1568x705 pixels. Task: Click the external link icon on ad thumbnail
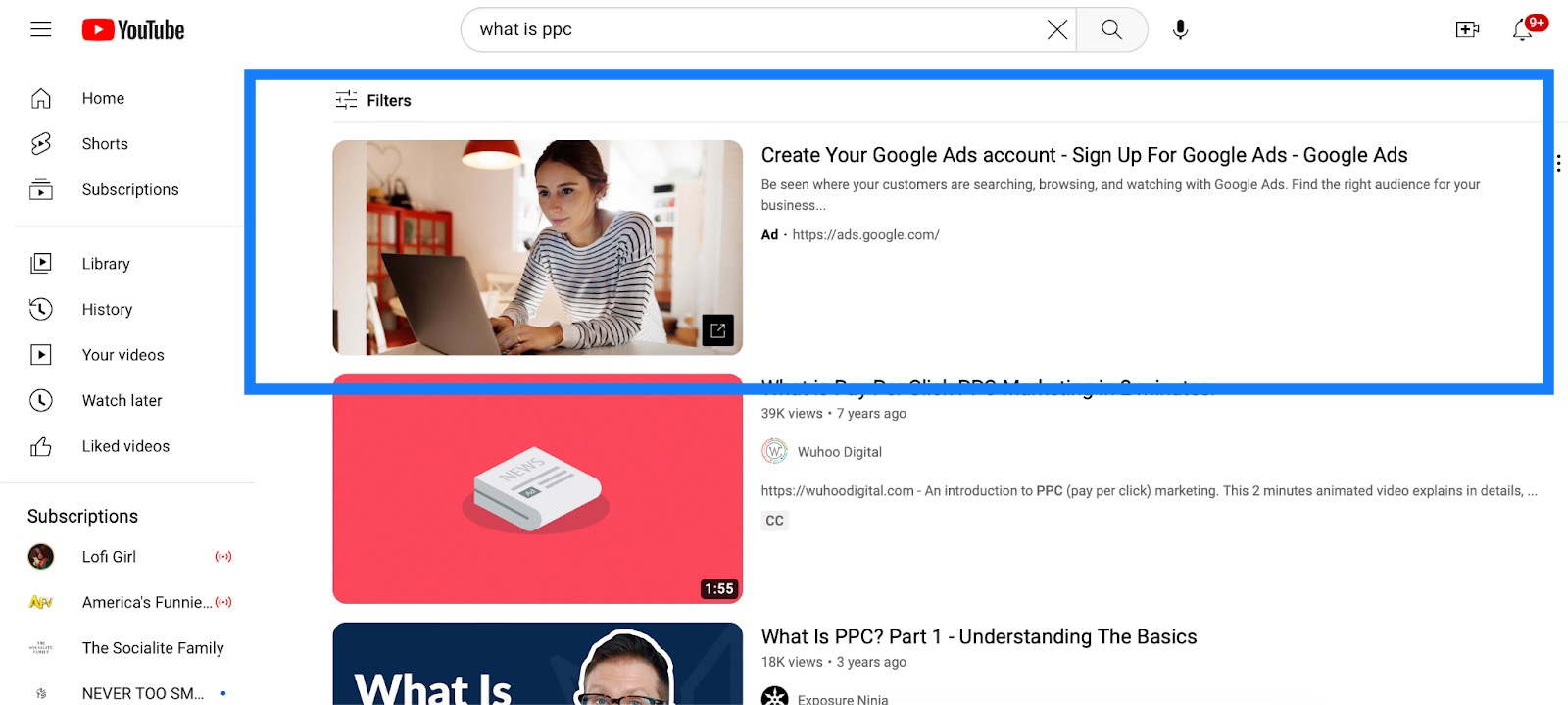718,330
